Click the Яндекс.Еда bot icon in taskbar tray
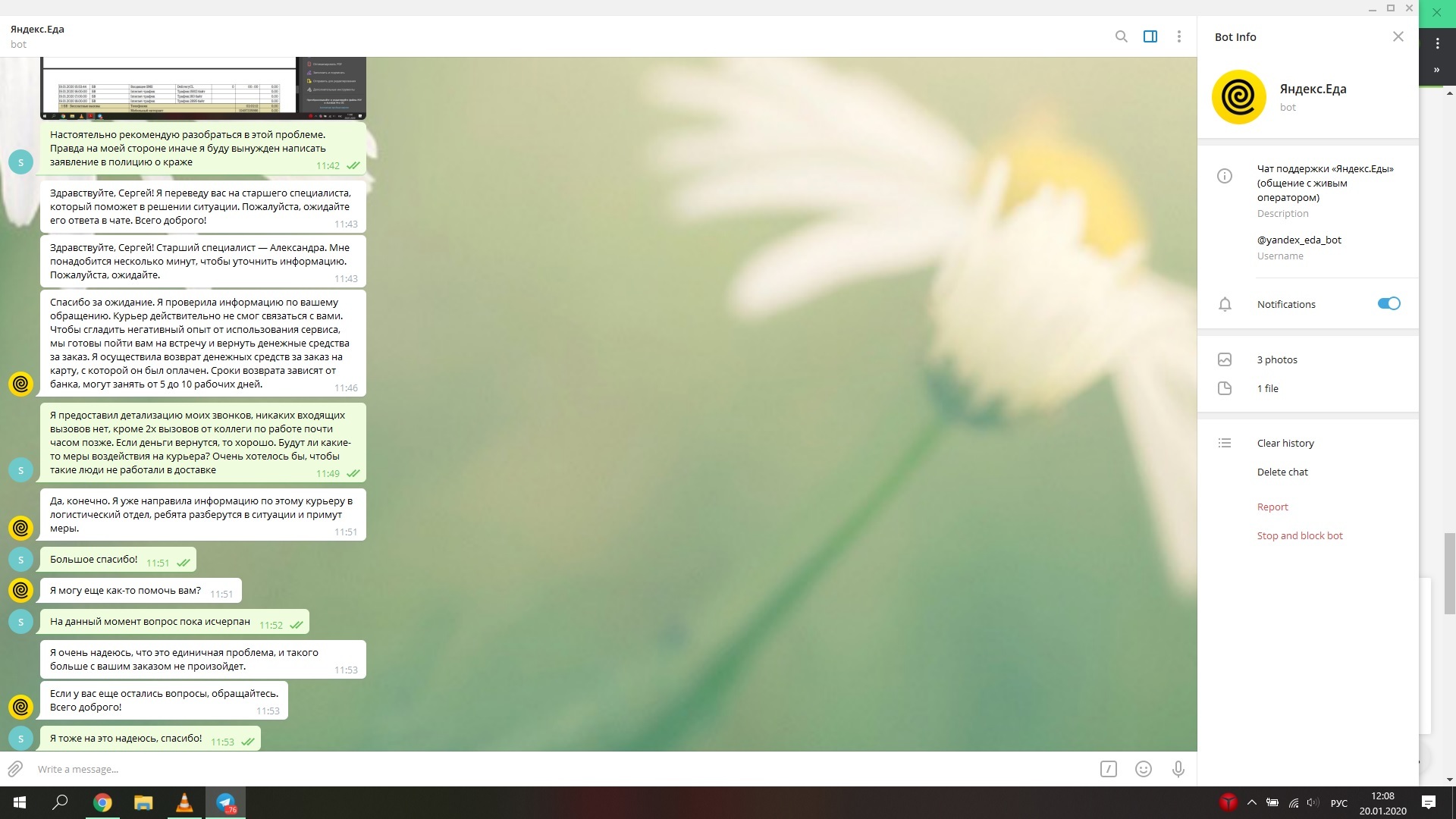 (1226, 802)
